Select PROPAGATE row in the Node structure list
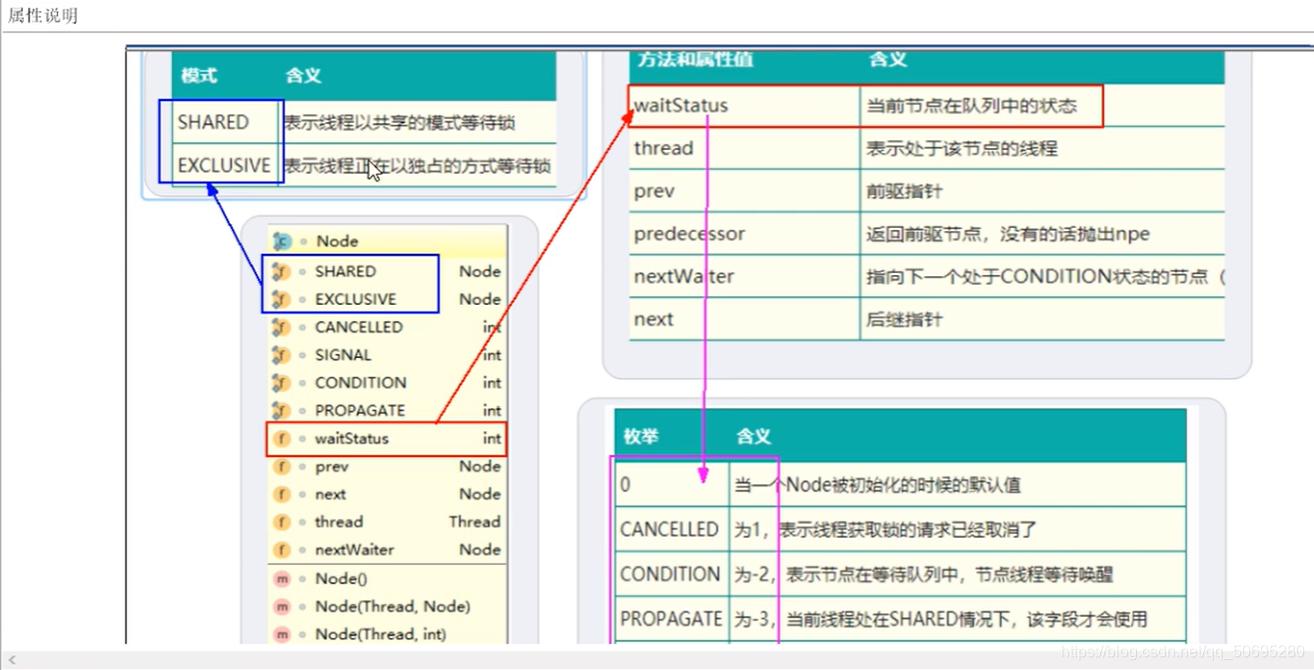 pos(388,410)
